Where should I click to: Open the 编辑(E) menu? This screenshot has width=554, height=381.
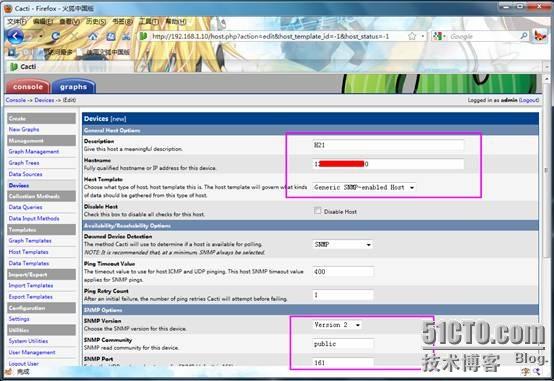pyautogui.click(x=43, y=22)
